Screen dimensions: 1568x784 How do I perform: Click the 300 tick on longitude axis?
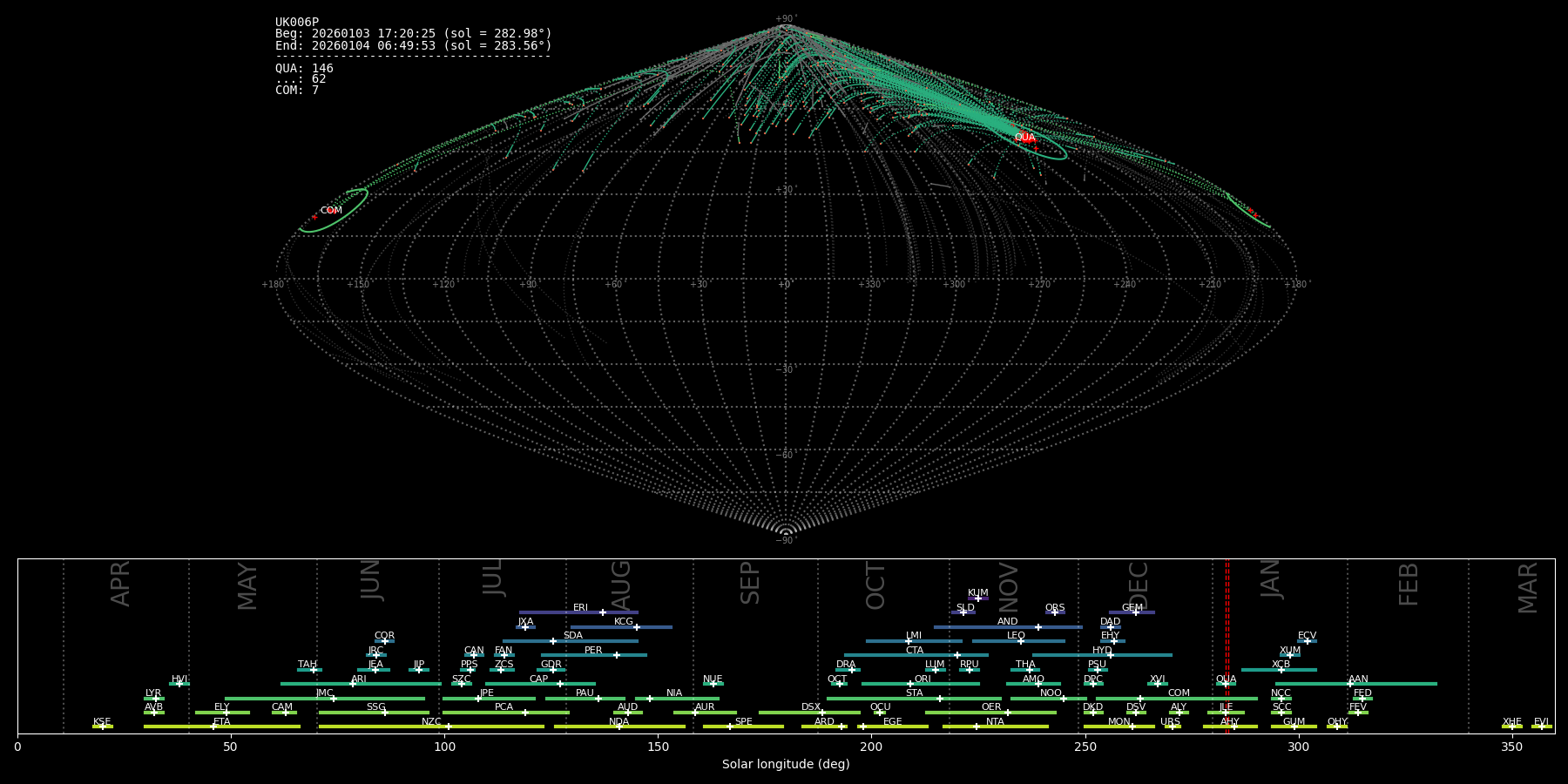1298,747
